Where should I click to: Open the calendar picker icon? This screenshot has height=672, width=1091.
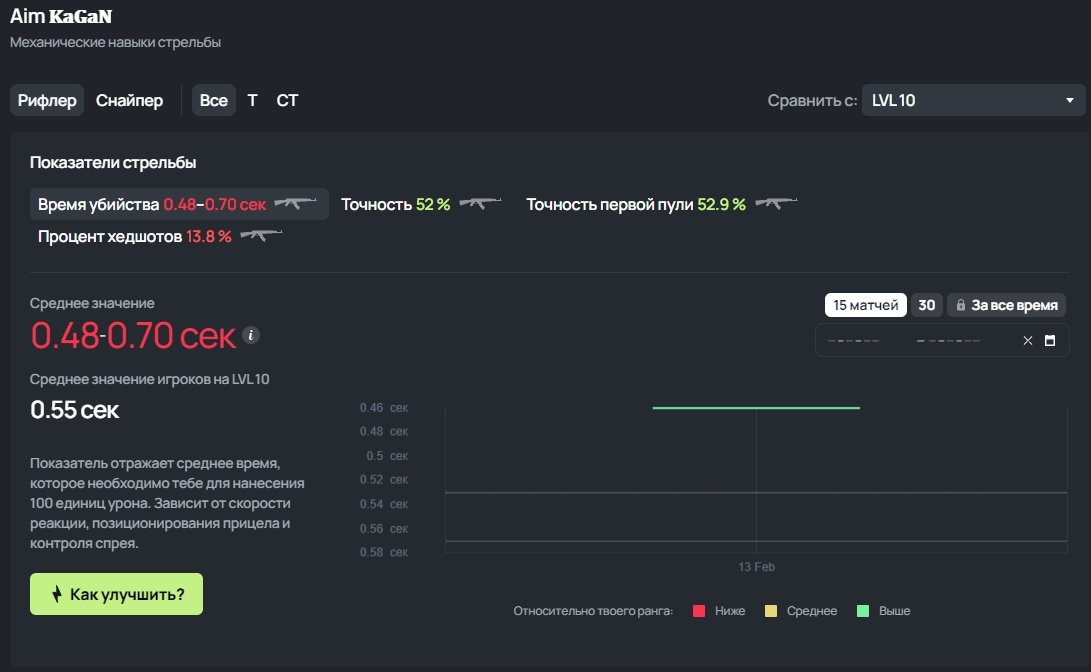pyautogui.click(x=1050, y=340)
